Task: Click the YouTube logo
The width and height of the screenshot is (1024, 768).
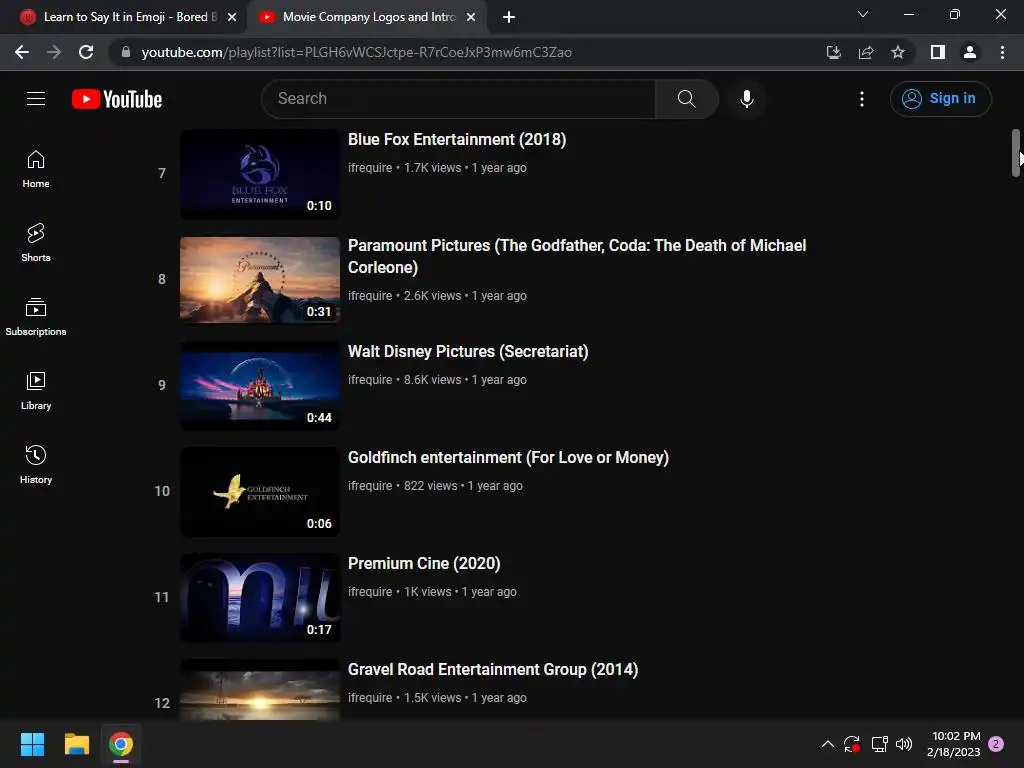Action: coord(117,99)
